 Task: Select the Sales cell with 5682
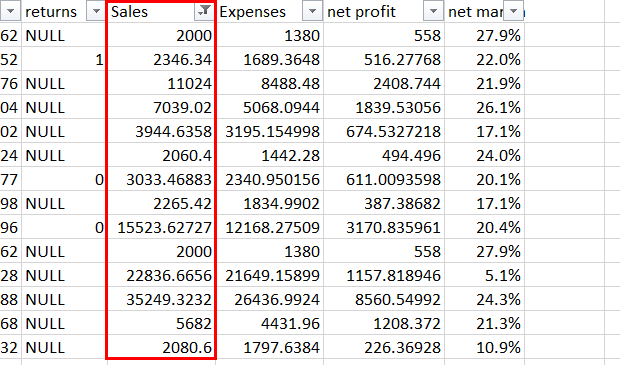pyautogui.click(x=161, y=323)
